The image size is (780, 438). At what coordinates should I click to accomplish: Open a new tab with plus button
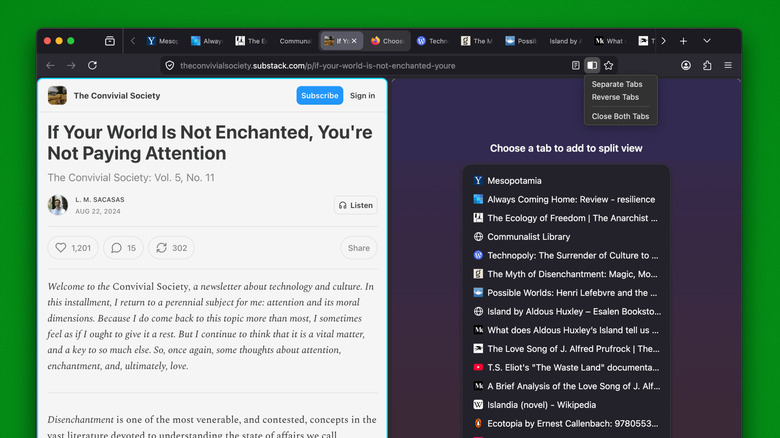tap(683, 41)
